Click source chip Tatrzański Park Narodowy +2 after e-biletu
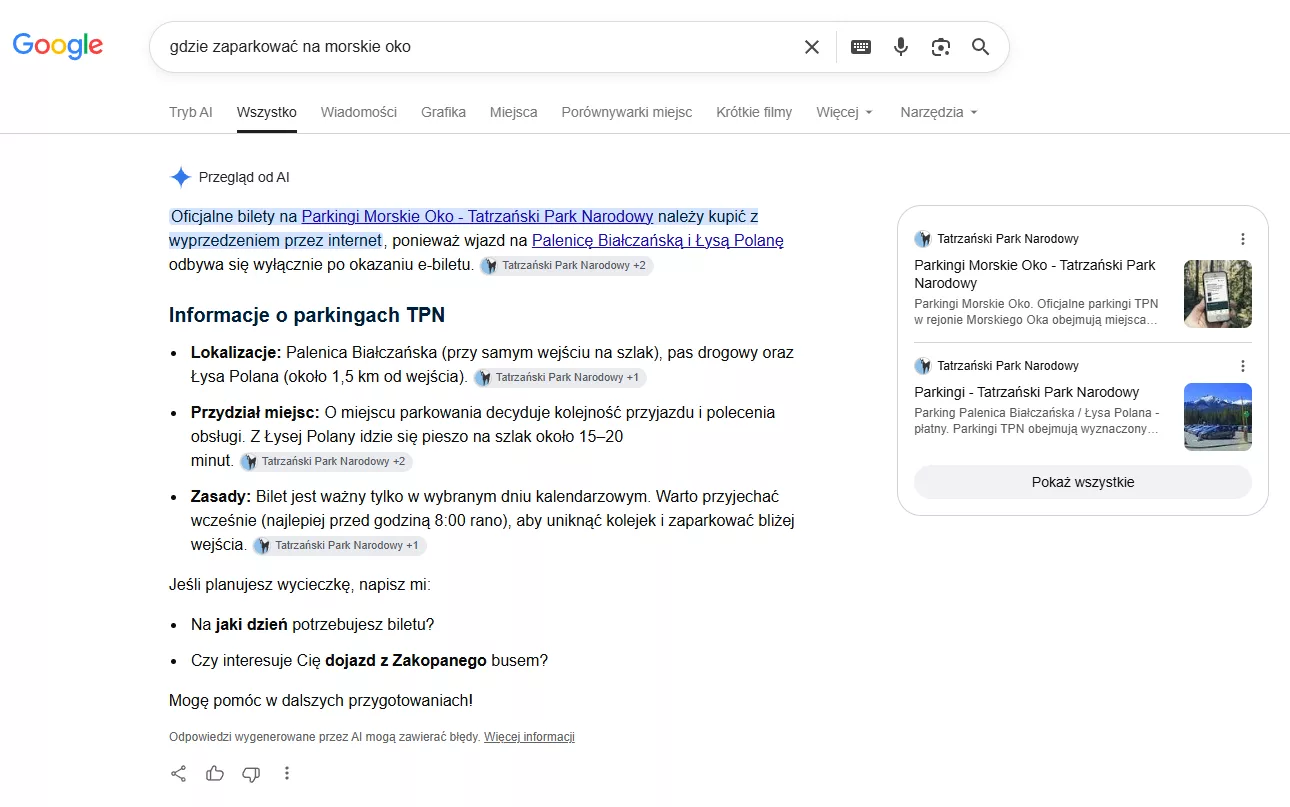The height and width of the screenshot is (807, 1290). point(566,266)
